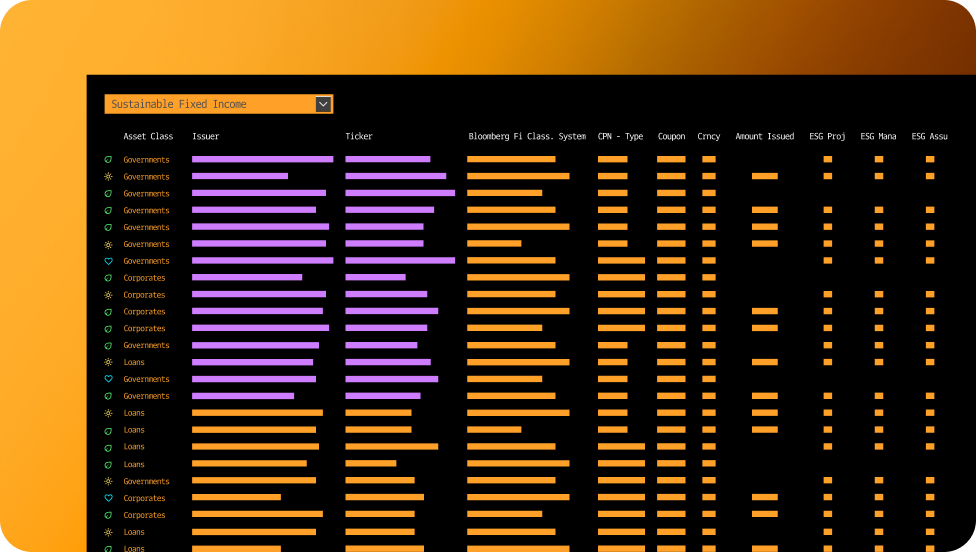Select the sun icon beside a Corporates row

click(x=108, y=295)
